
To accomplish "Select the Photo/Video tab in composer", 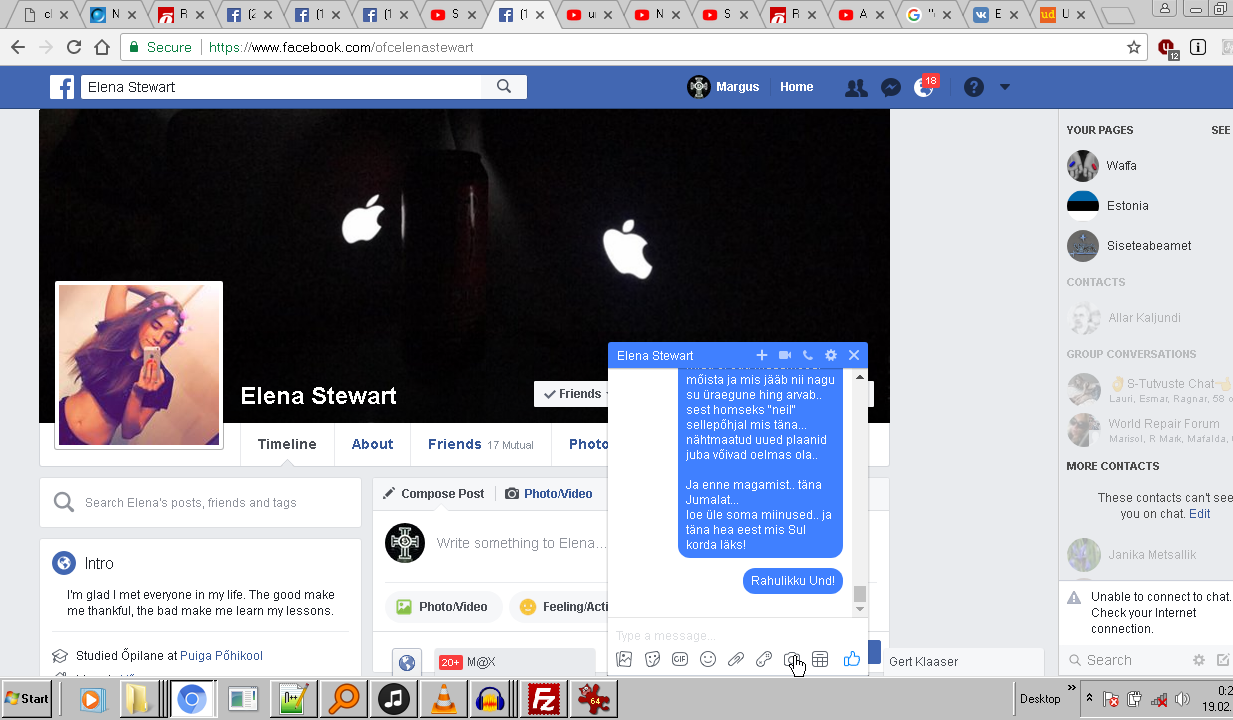I will [549, 493].
